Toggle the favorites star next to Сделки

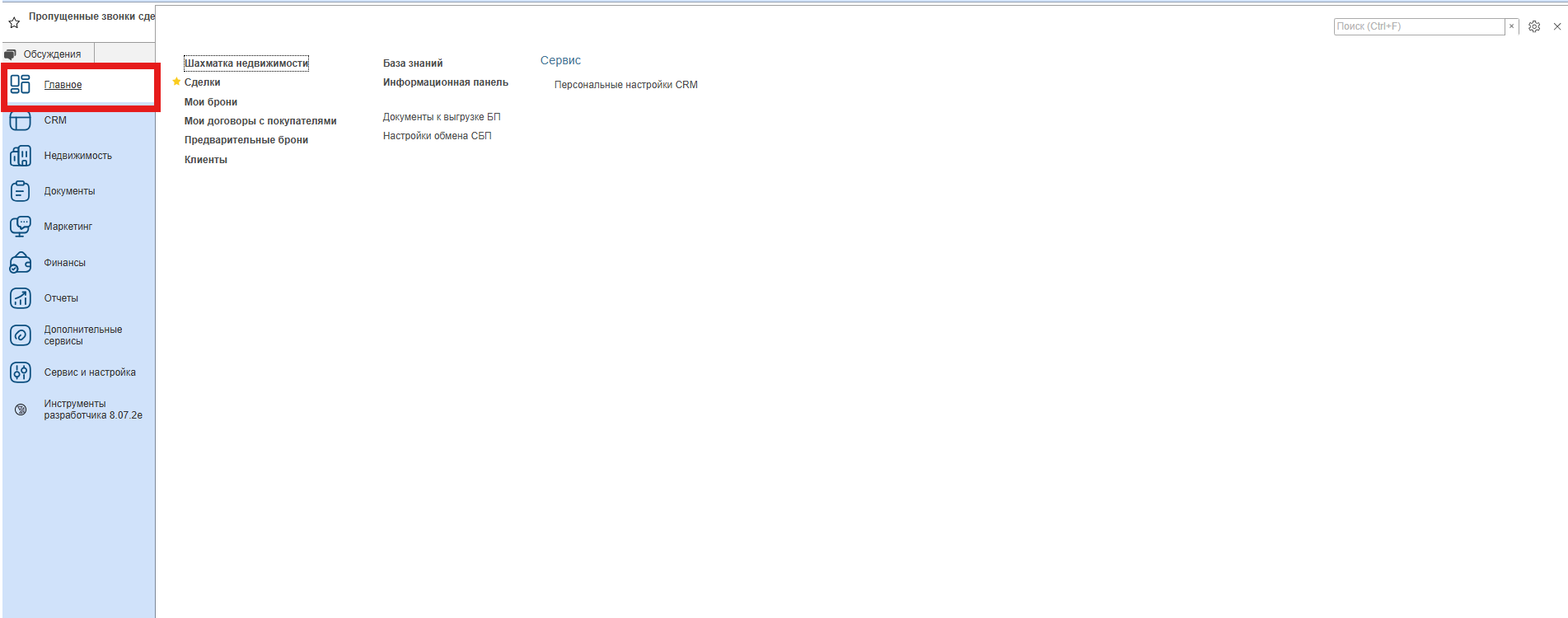tap(176, 82)
